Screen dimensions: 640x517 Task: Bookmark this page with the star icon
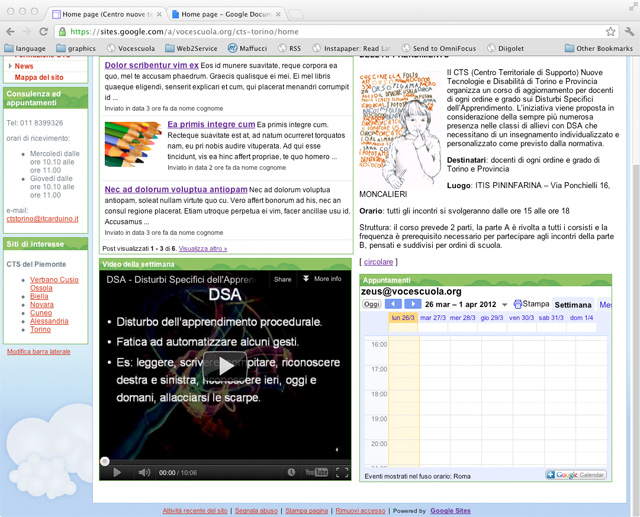click(603, 32)
